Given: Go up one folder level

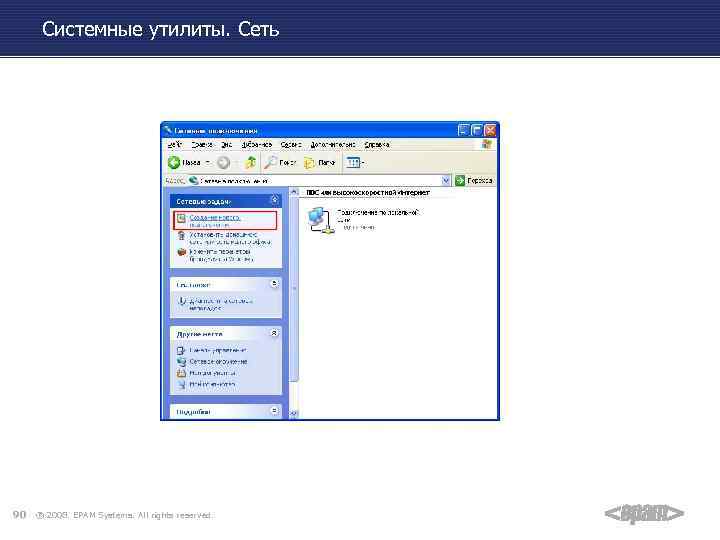Looking at the screenshot, I should 251,162.
